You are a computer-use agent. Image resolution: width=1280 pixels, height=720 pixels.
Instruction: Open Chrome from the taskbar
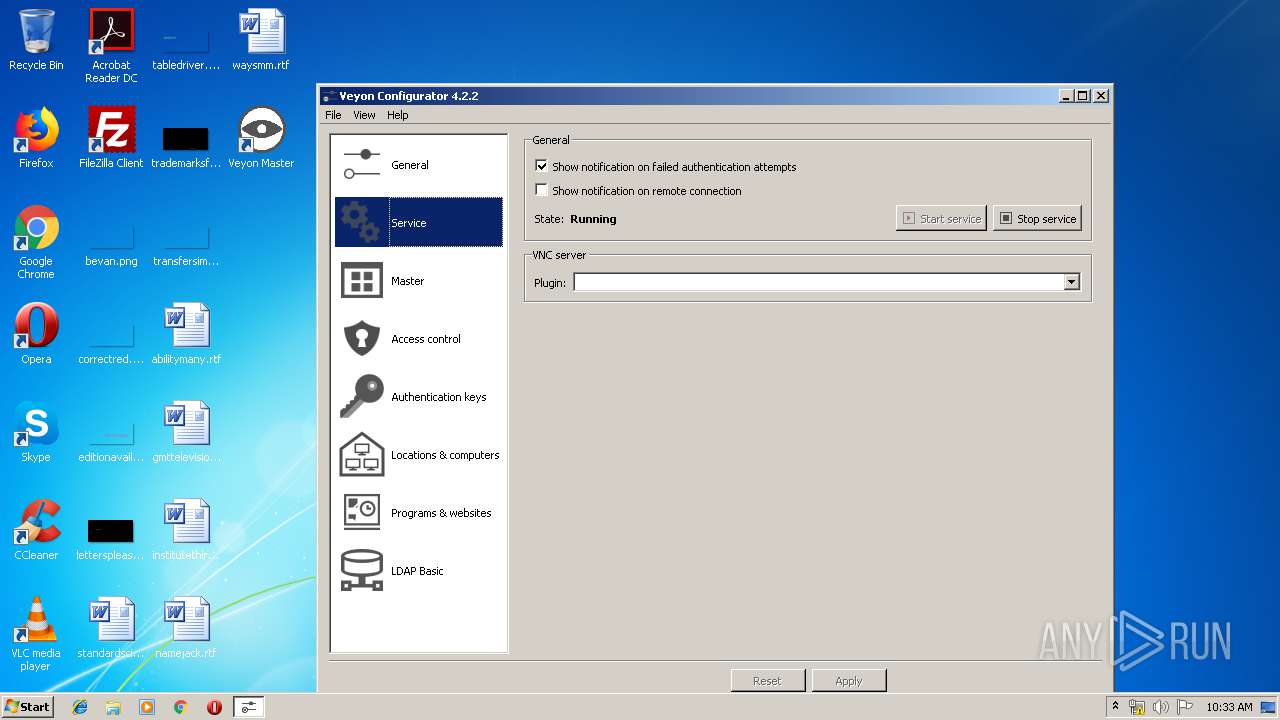coord(180,707)
